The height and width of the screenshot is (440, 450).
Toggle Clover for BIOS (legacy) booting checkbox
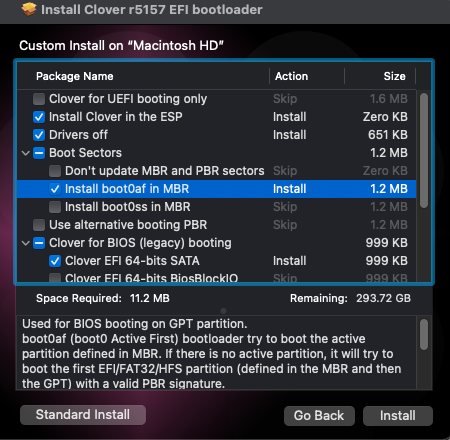(39, 243)
